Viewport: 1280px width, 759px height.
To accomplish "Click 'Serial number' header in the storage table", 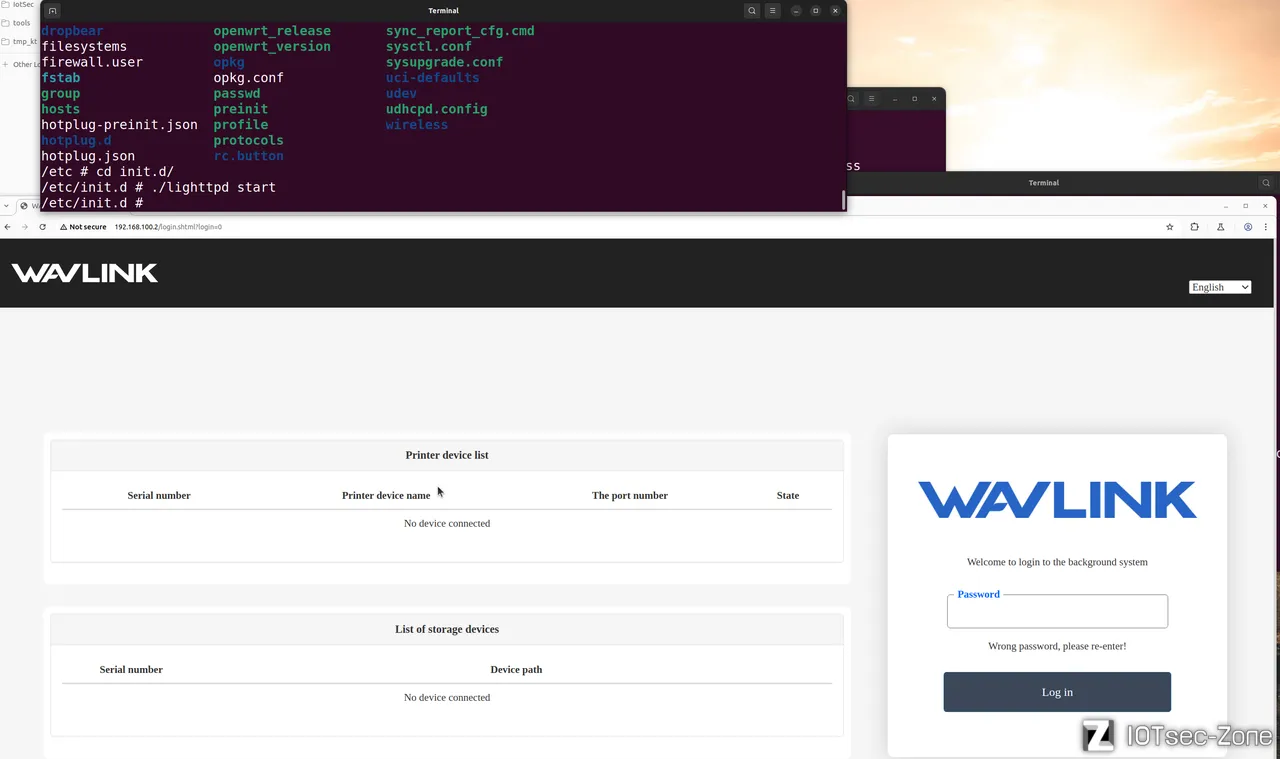I will (x=131, y=669).
